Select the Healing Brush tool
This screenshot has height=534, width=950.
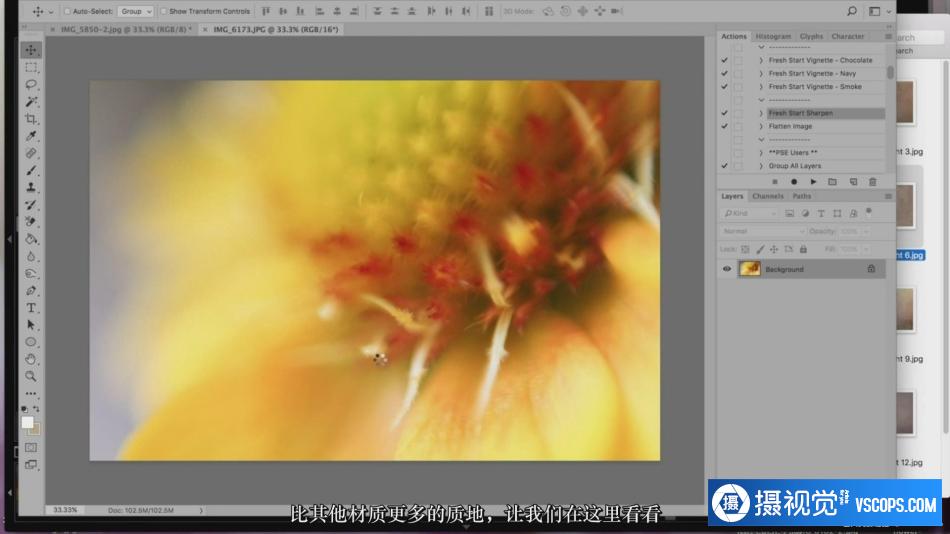(31, 153)
